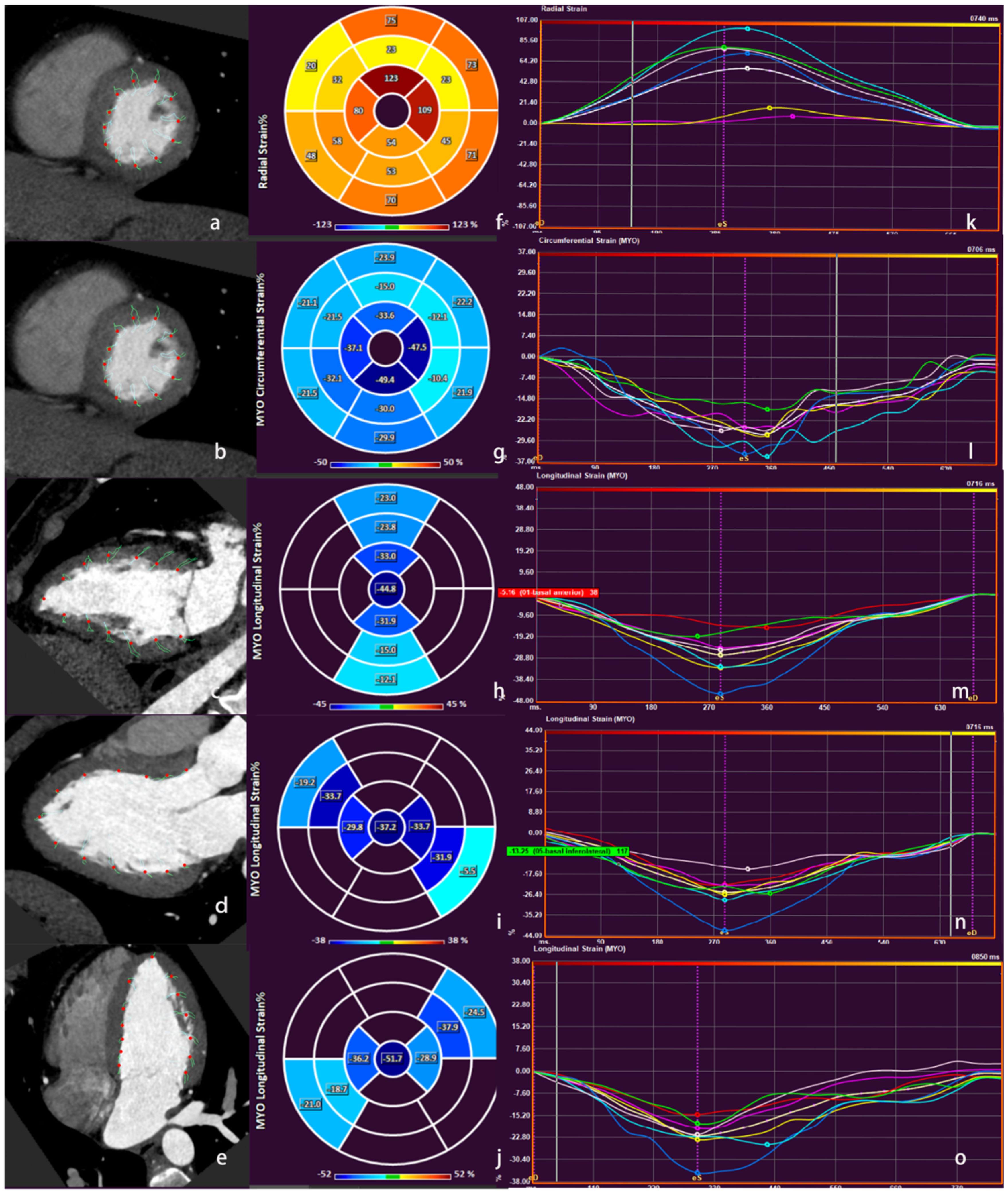This screenshot has width=1008, height=1191.
Task: Select the basal anterior segment valued 75
Action: [391, 21]
